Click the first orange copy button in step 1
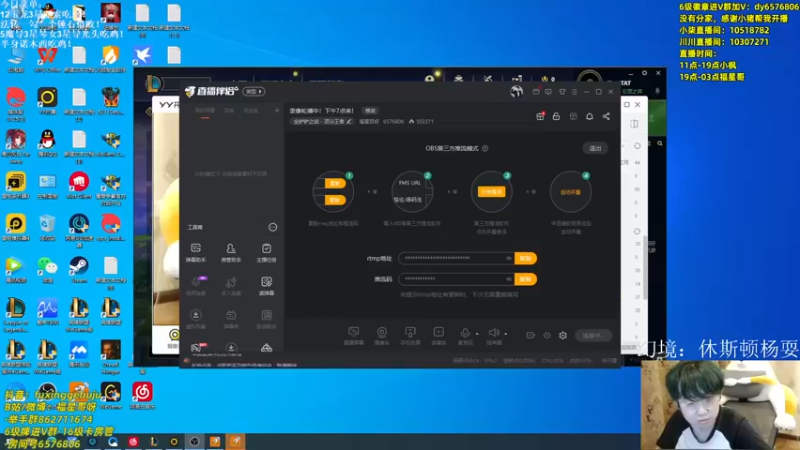Viewport: 800px width, 450px height. click(335, 183)
